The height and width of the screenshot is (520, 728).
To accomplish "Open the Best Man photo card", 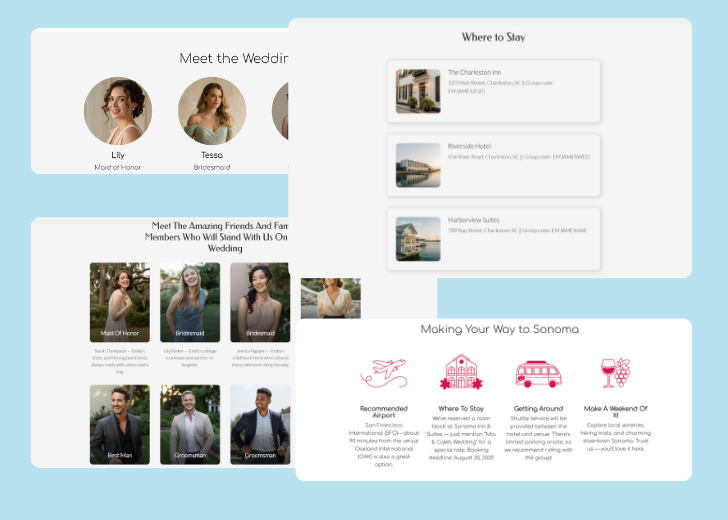I will pos(120,424).
